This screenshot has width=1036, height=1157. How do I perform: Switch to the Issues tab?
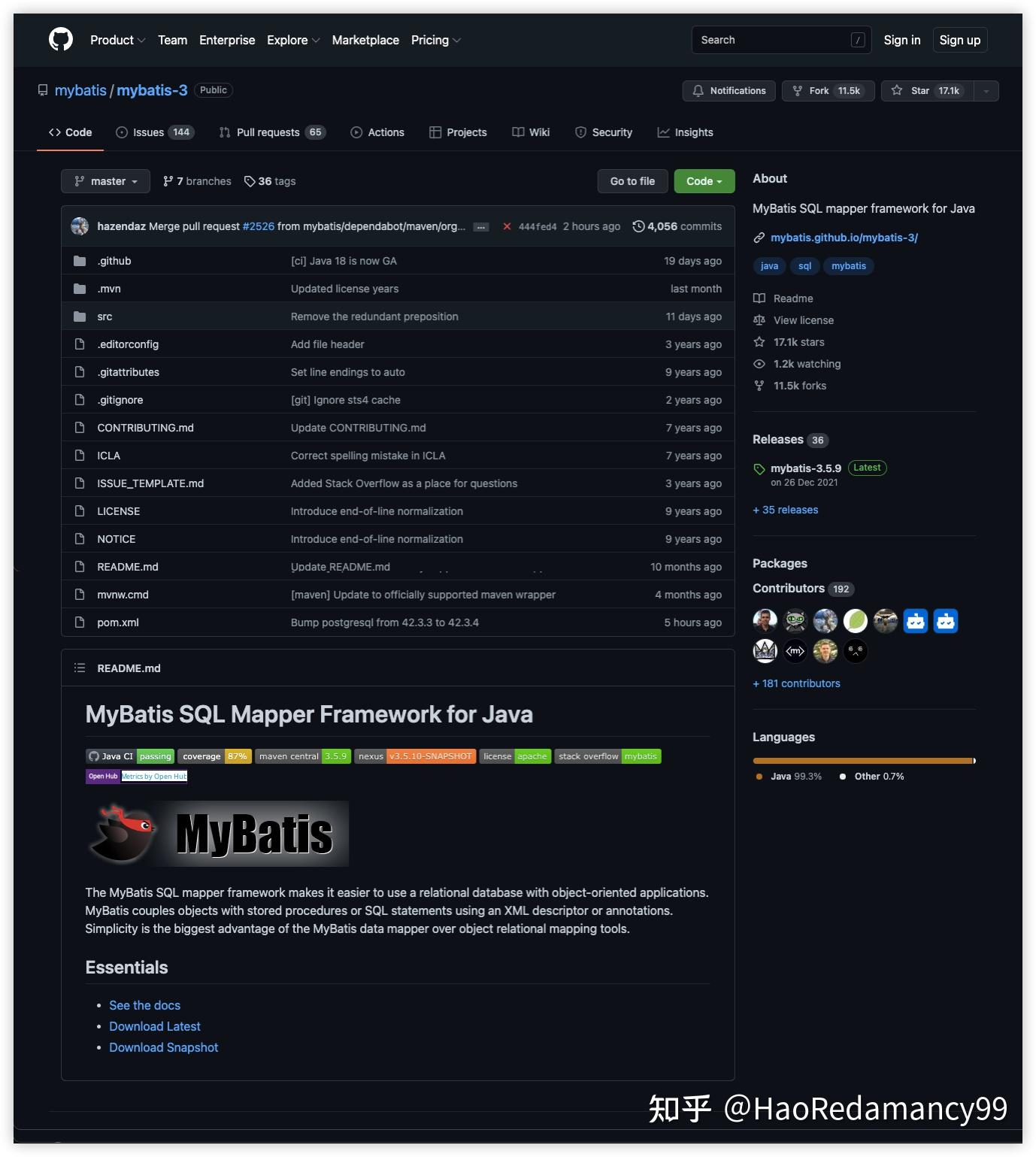[155, 132]
